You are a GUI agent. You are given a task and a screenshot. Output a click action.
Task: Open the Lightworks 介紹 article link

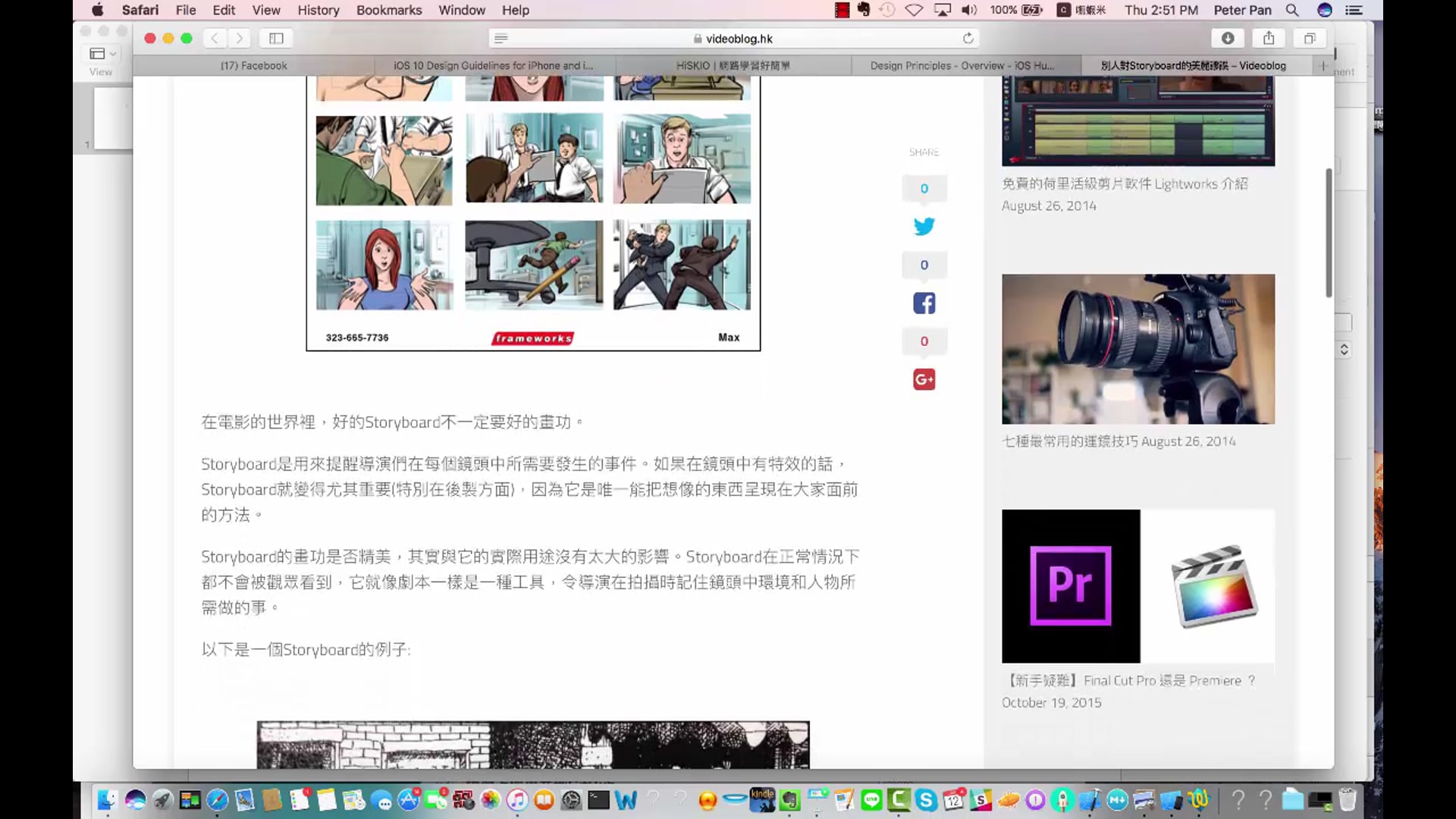(x=1125, y=184)
